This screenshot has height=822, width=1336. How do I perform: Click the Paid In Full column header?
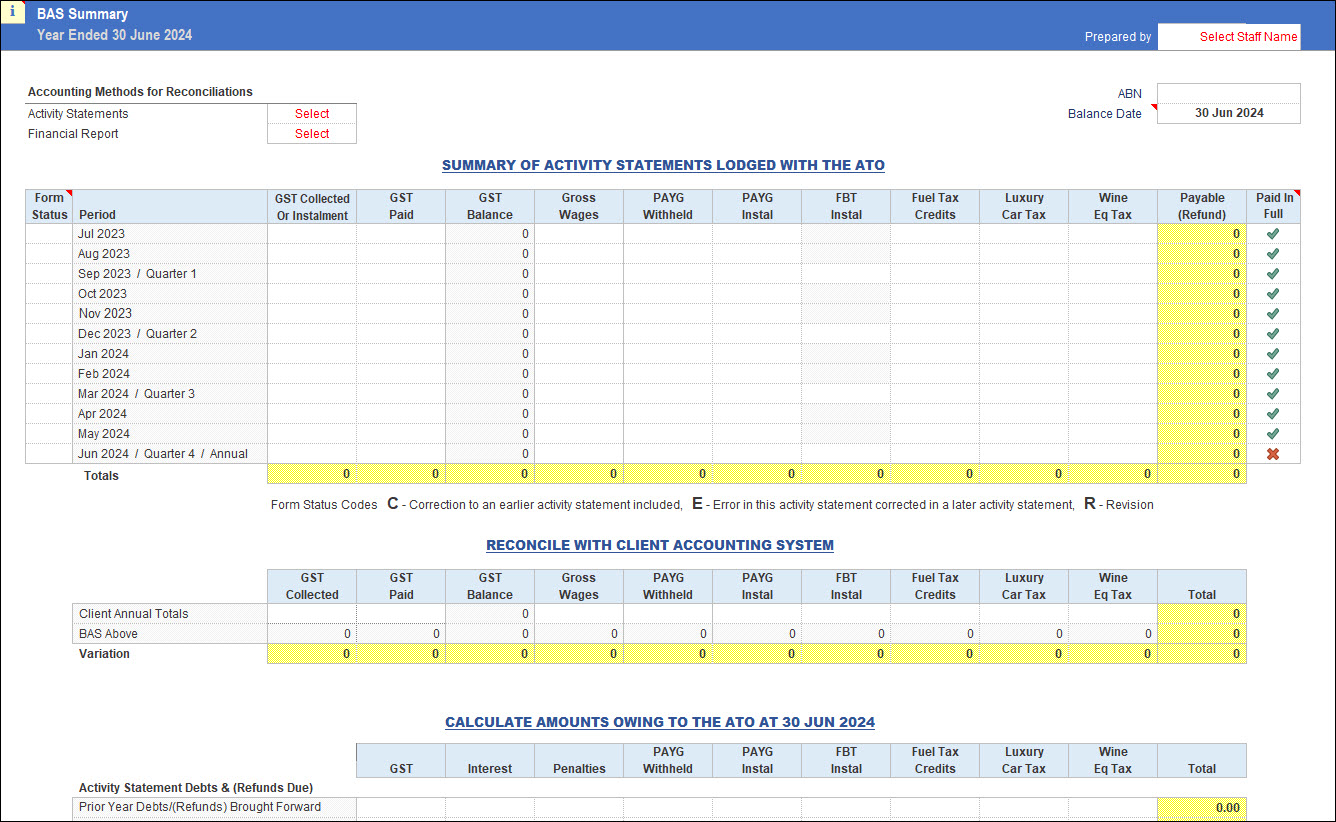pos(1274,206)
